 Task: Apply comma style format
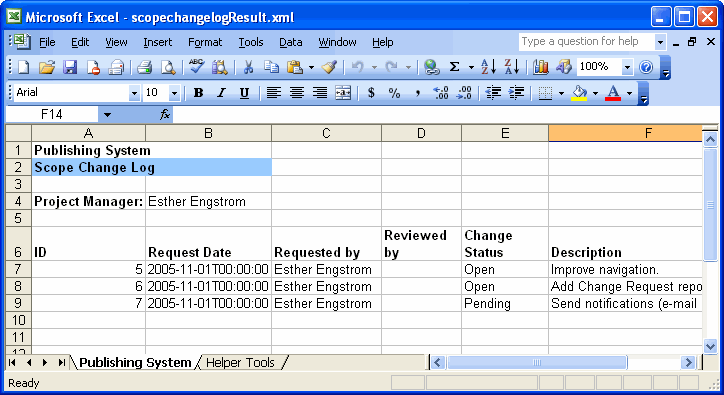[x=417, y=93]
